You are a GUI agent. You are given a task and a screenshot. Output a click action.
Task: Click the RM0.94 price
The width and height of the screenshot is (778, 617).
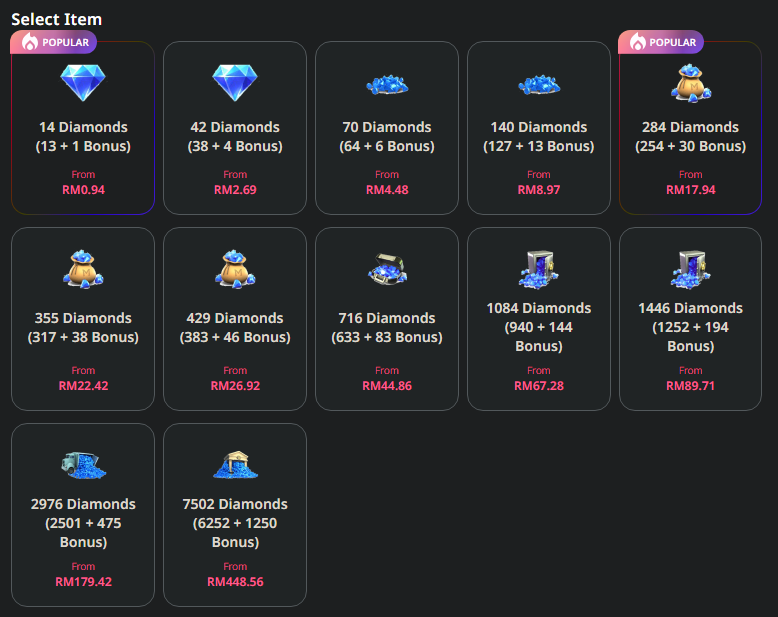(x=82, y=190)
